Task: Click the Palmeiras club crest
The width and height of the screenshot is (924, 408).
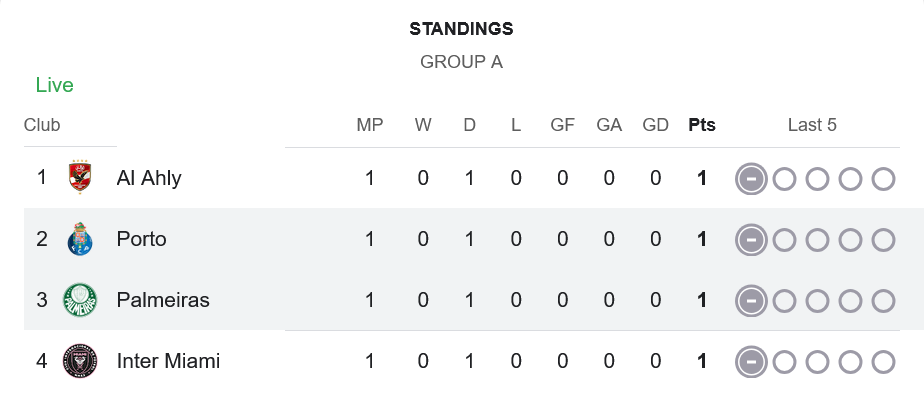Action: coord(79,300)
